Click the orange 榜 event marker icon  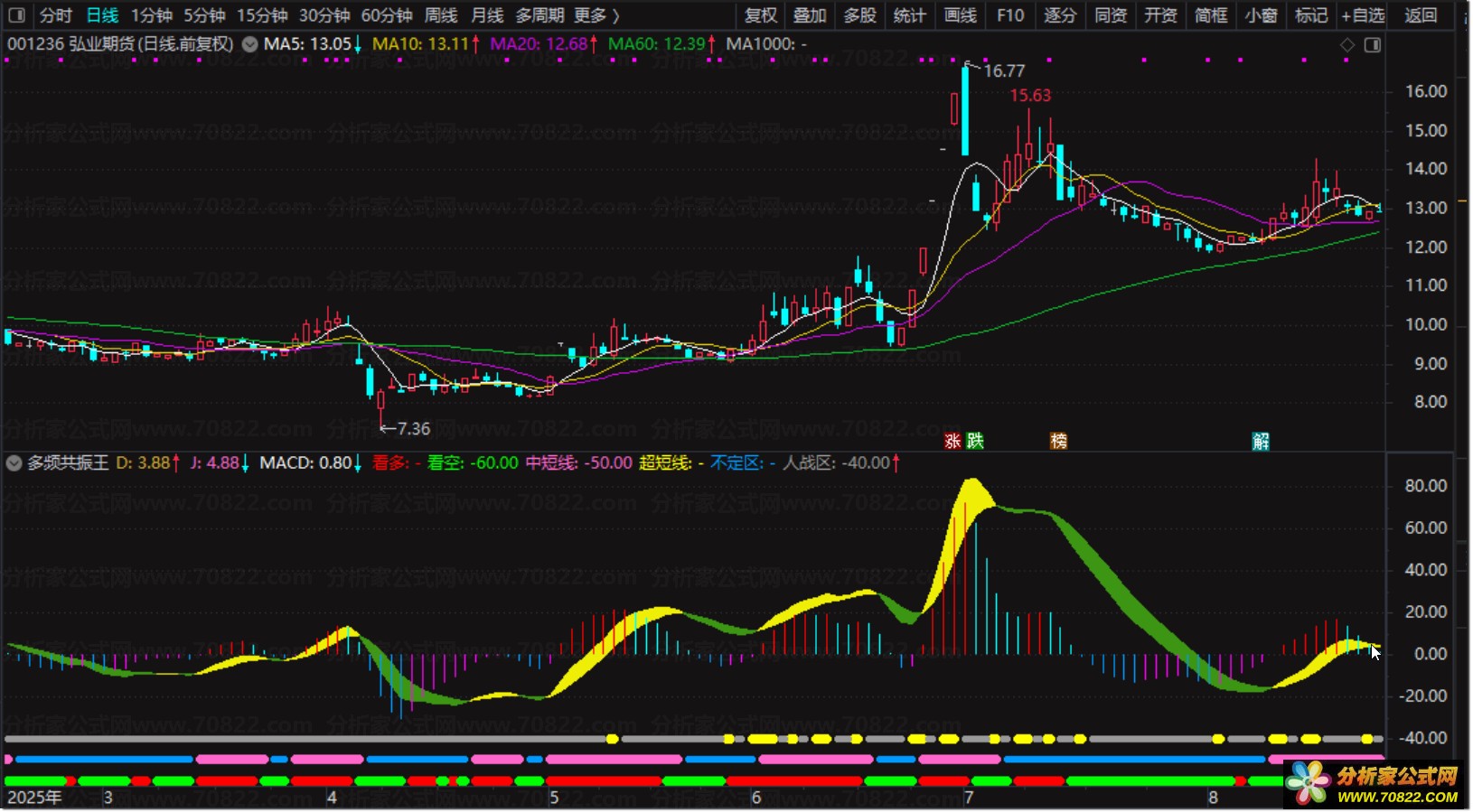tap(1058, 441)
